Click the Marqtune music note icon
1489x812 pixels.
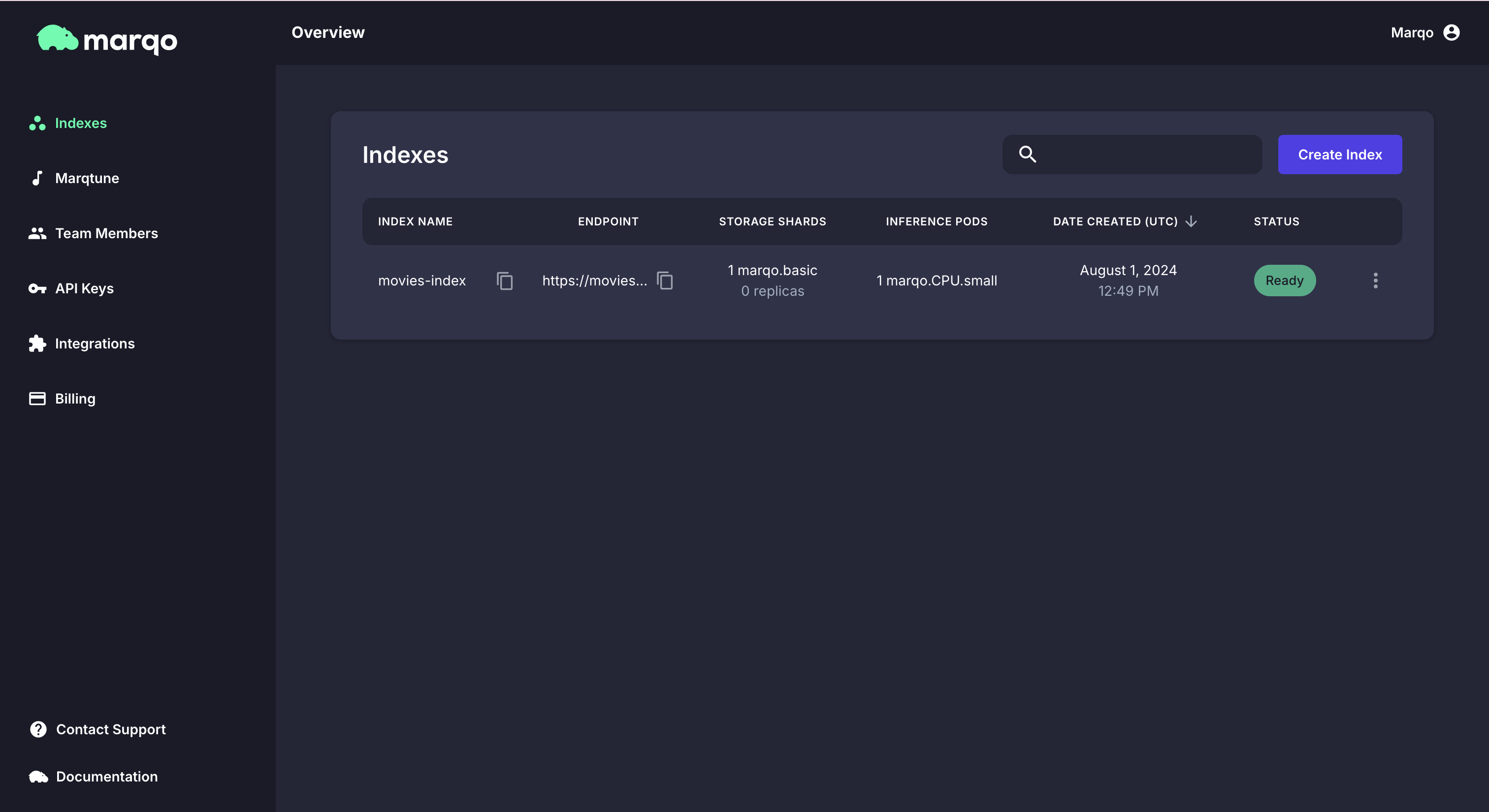pyautogui.click(x=37, y=178)
